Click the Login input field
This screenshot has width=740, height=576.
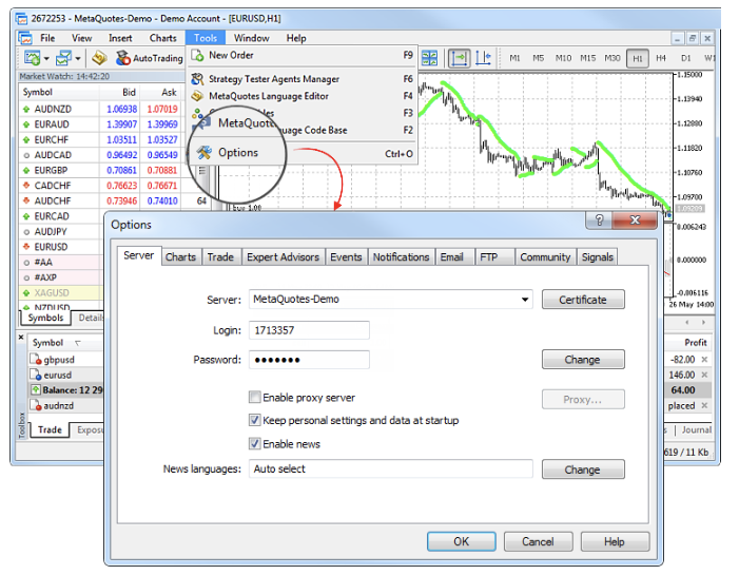point(309,330)
